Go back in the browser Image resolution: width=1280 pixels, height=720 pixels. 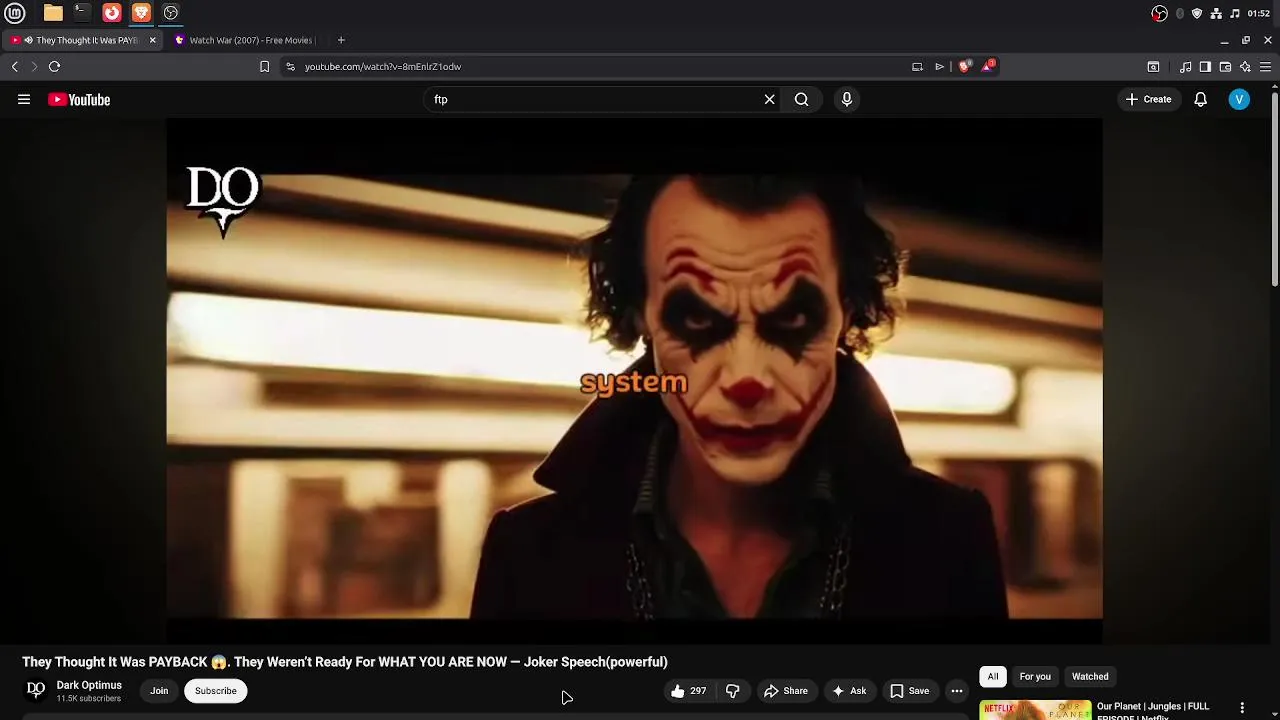coord(15,66)
